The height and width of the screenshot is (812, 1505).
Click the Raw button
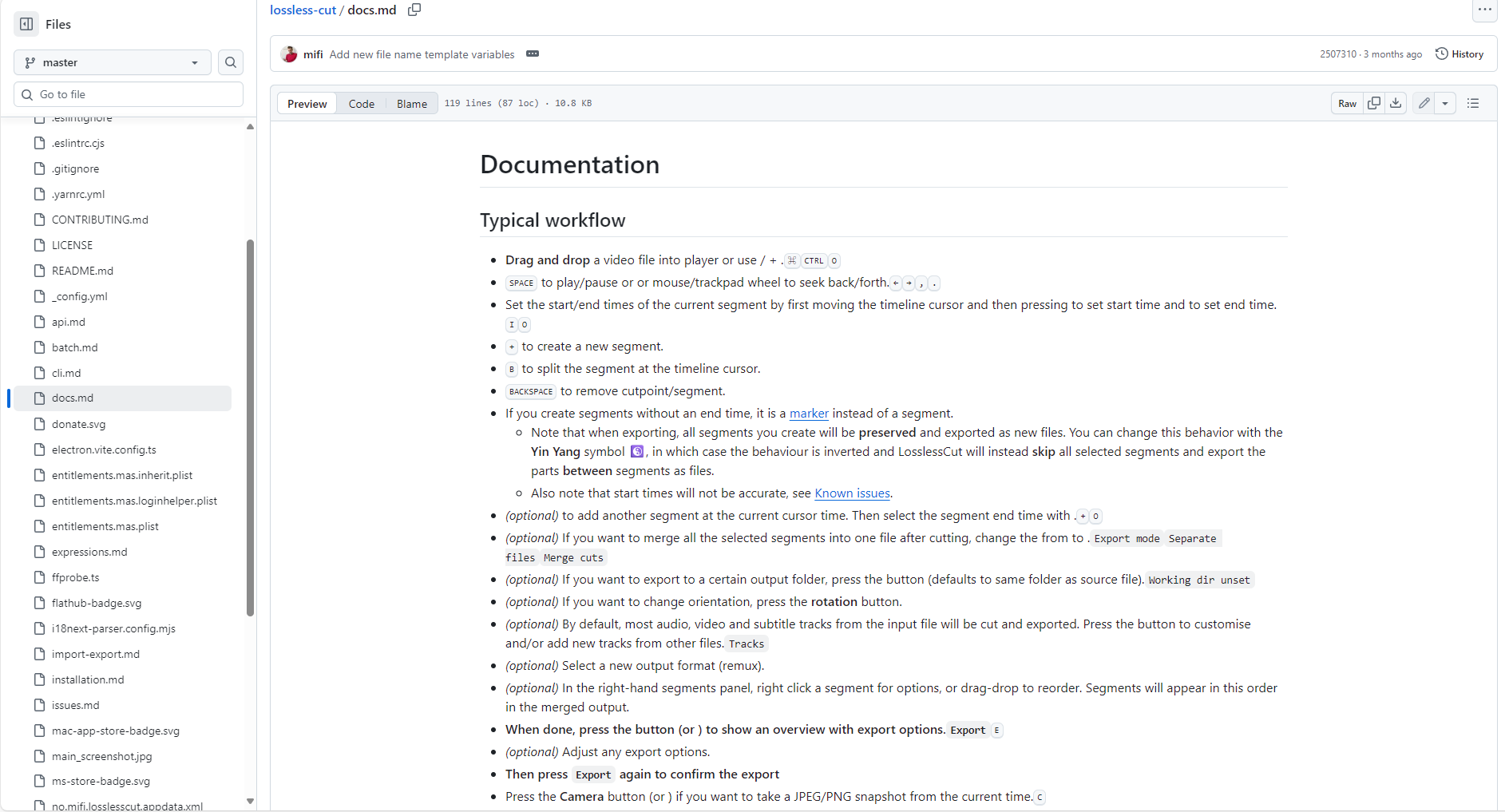pyautogui.click(x=1347, y=103)
